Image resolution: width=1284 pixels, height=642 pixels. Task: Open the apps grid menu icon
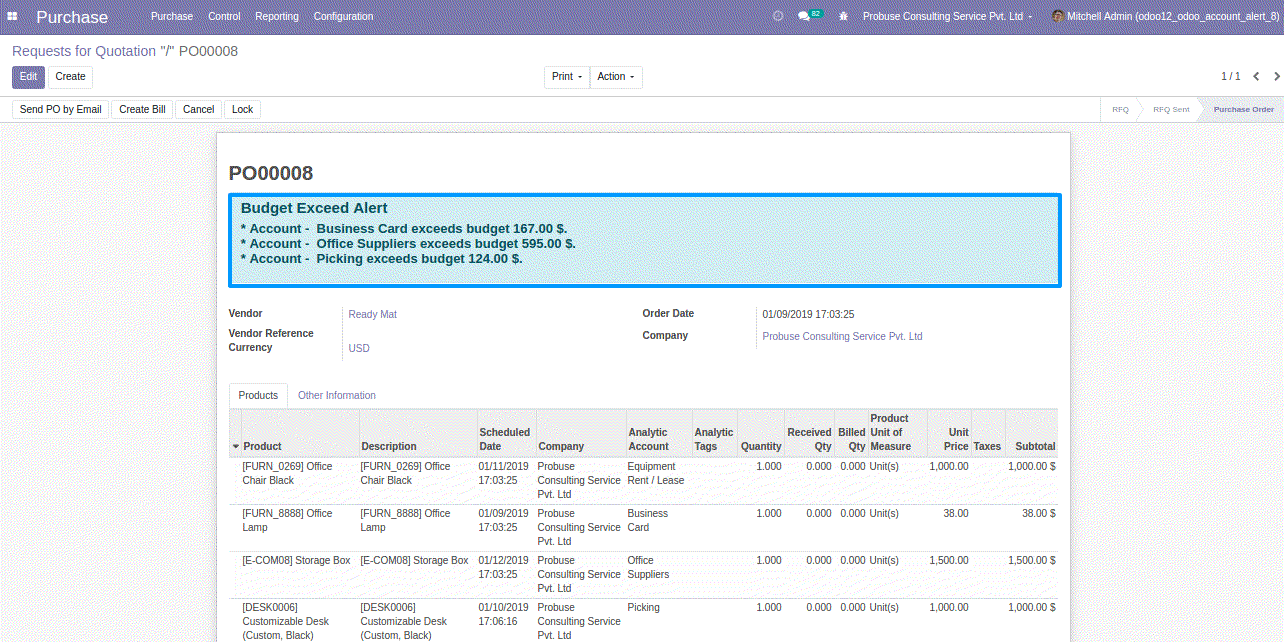(x=12, y=17)
